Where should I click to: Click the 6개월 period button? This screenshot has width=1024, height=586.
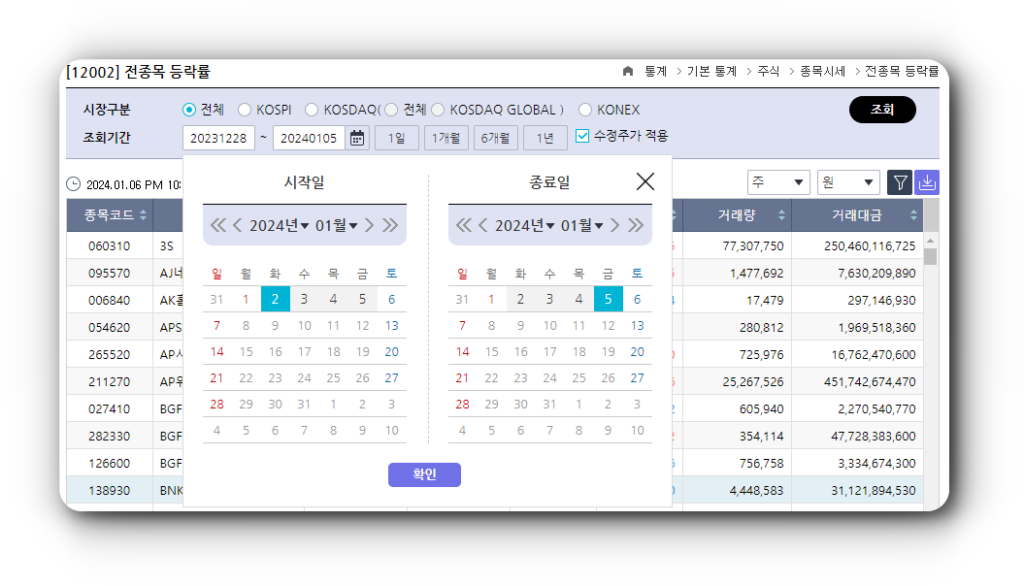coord(495,138)
